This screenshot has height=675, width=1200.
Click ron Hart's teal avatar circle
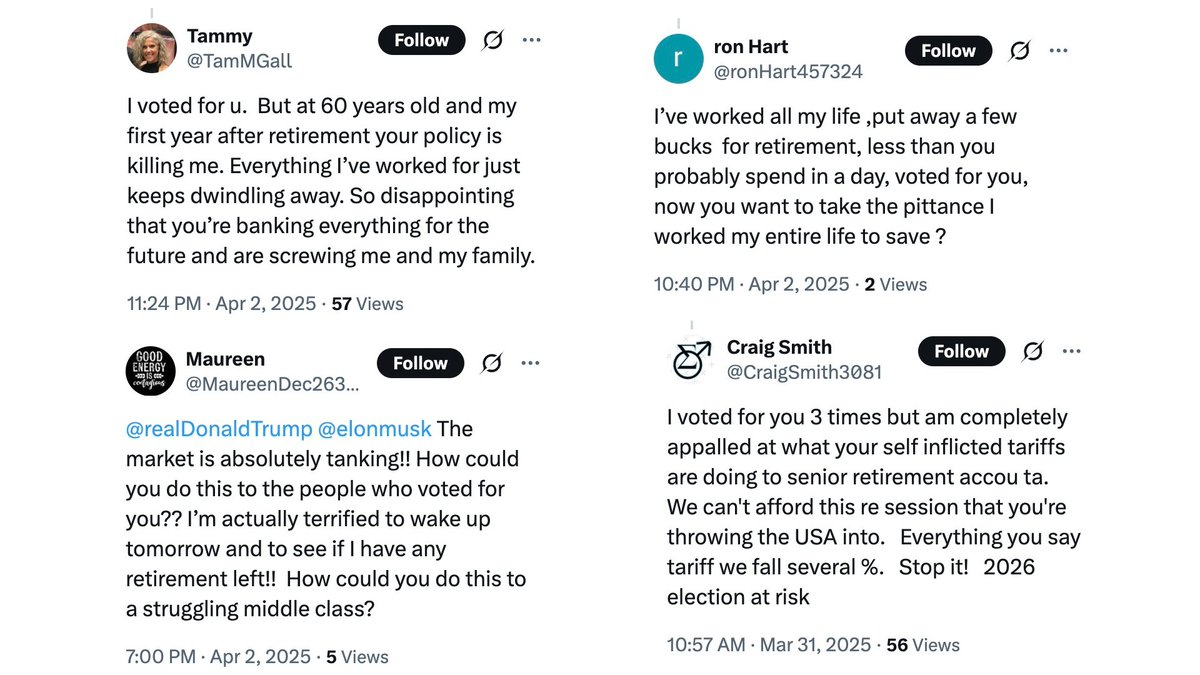pyautogui.click(x=678, y=59)
